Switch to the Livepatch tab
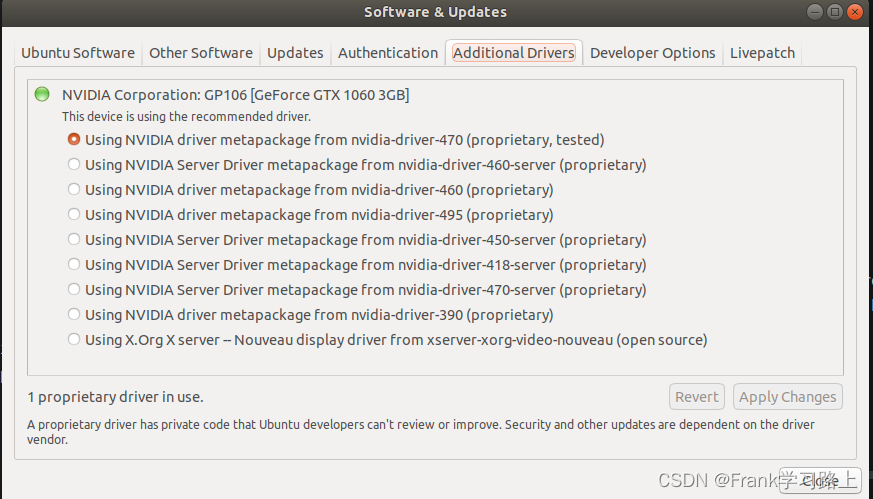Image resolution: width=873 pixels, height=499 pixels. tap(762, 53)
